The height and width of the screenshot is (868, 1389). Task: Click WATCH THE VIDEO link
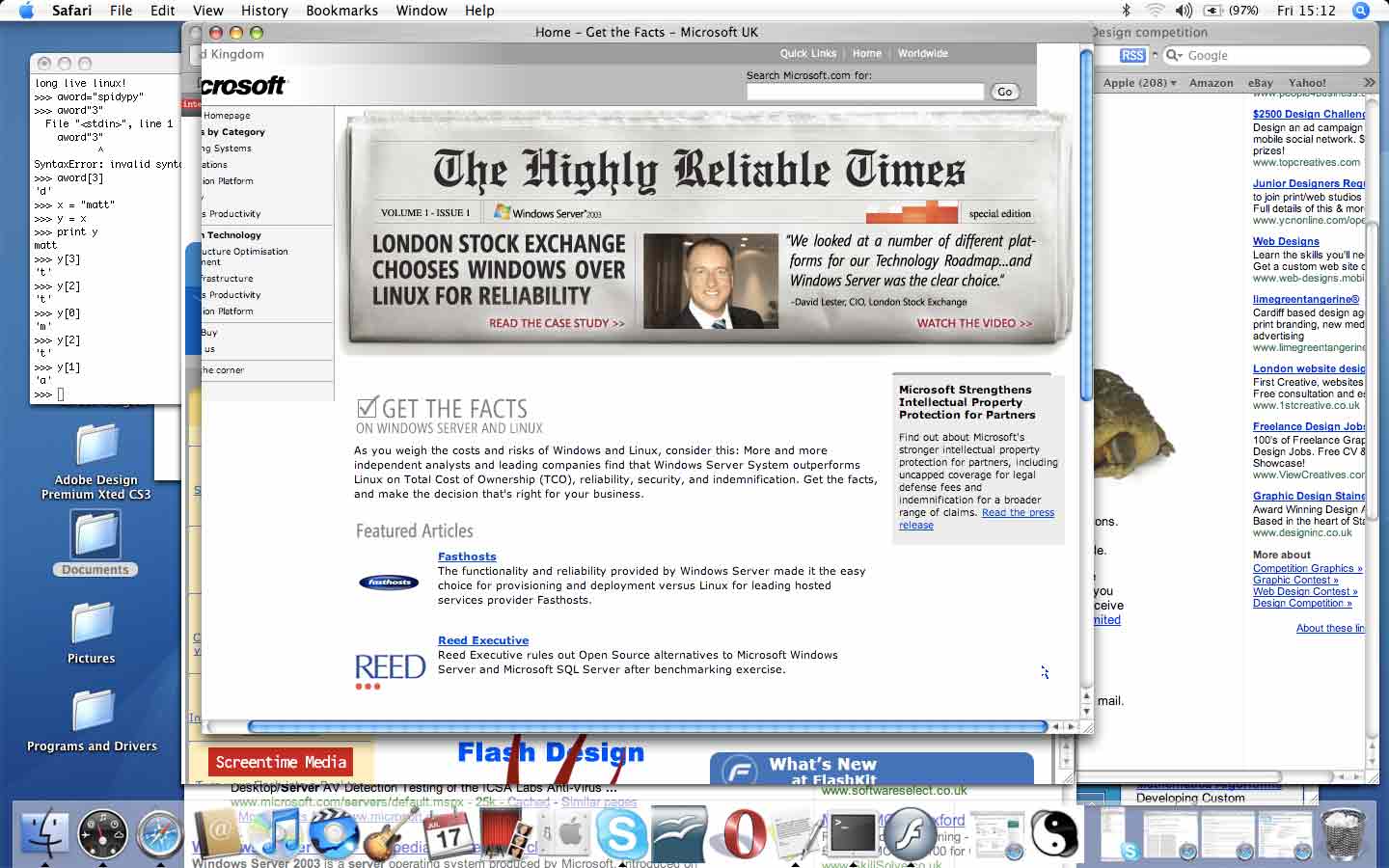tap(974, 324)
